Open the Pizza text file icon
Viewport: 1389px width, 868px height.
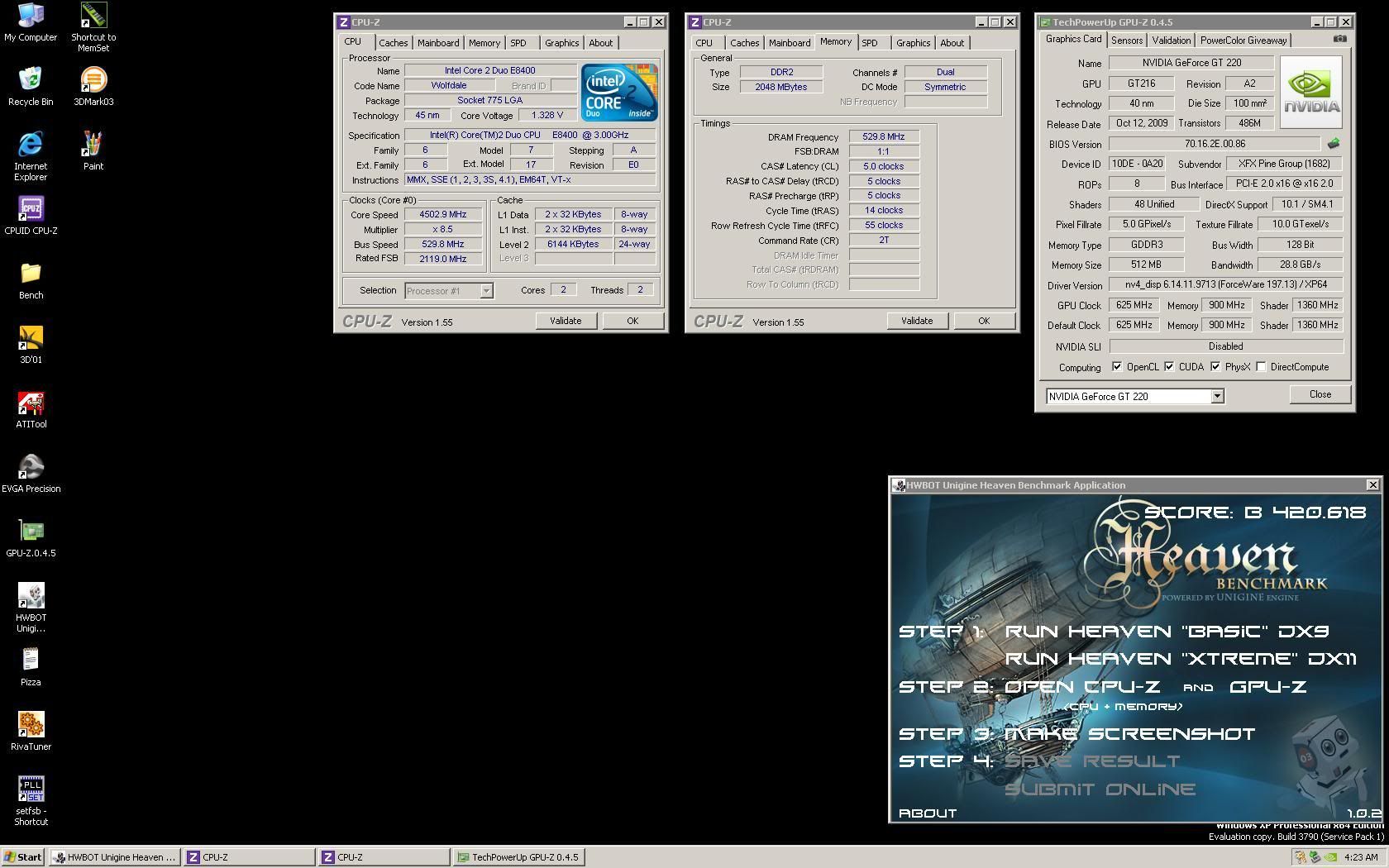tap(31, 667)
